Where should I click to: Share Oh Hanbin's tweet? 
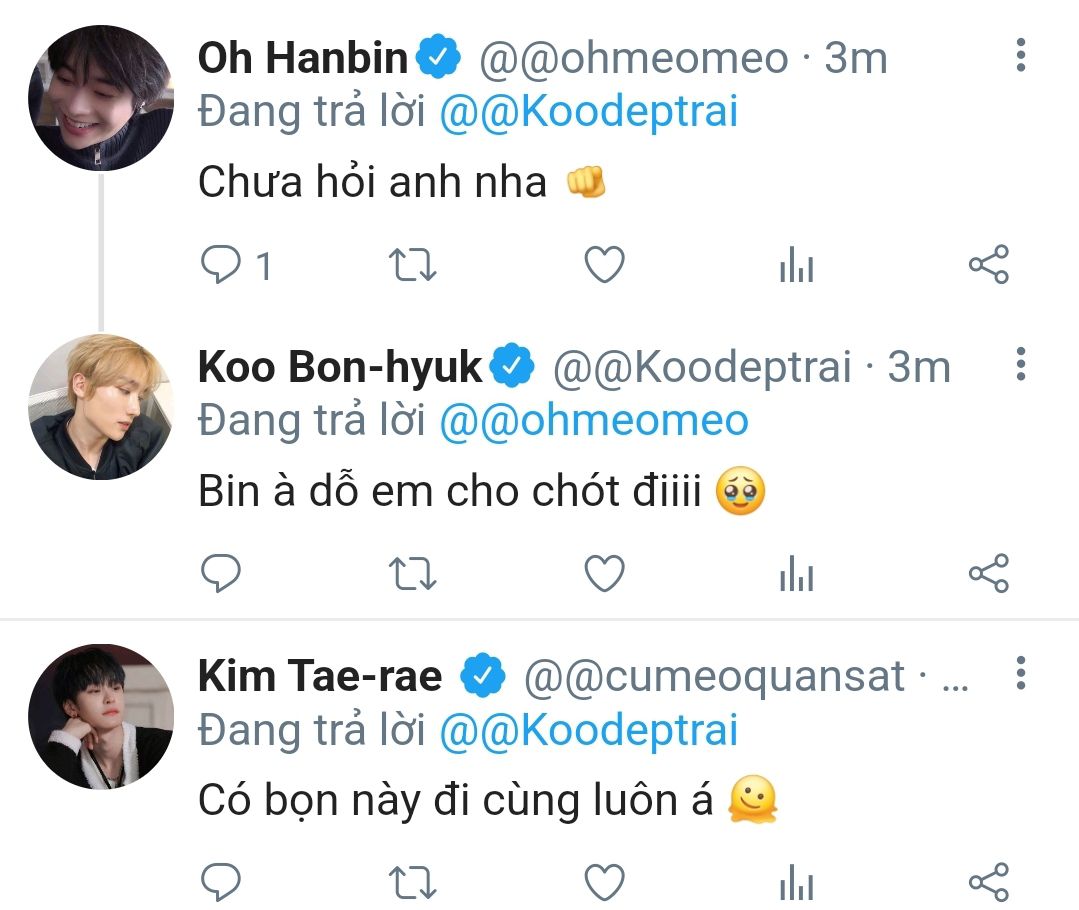pos(989,265)
